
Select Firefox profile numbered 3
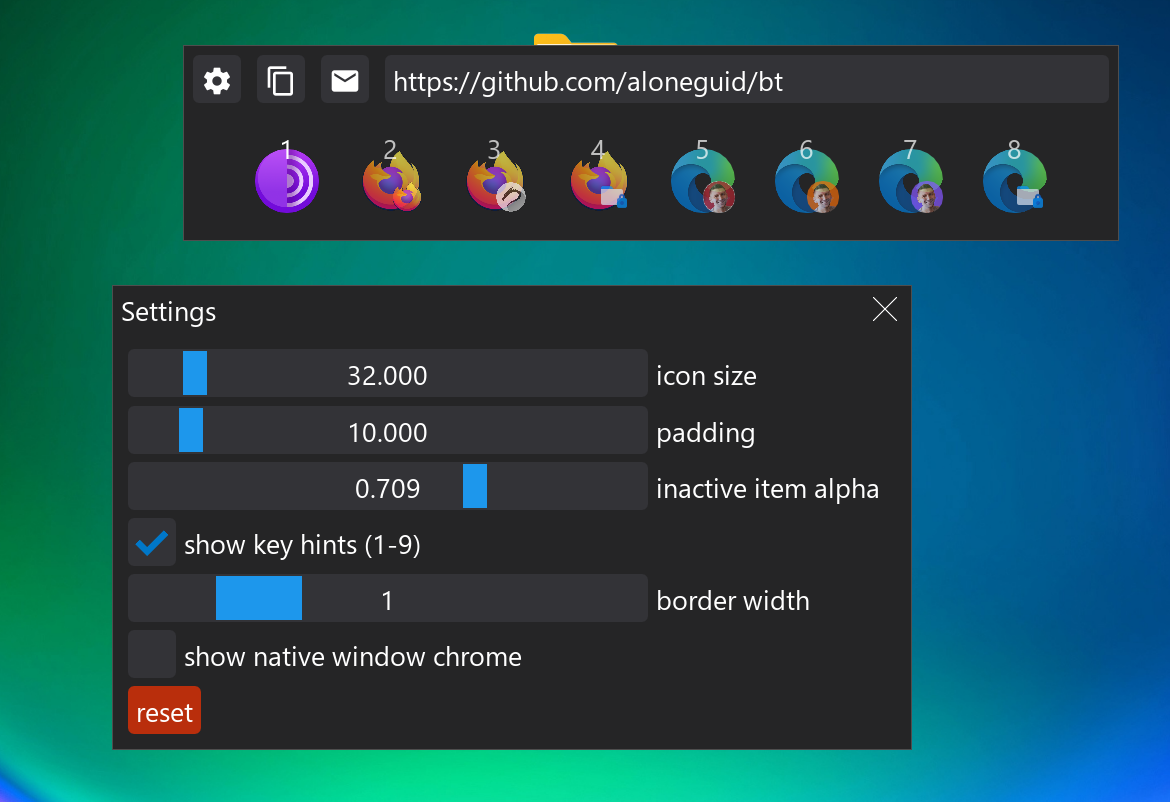click(x=495, y=181)
